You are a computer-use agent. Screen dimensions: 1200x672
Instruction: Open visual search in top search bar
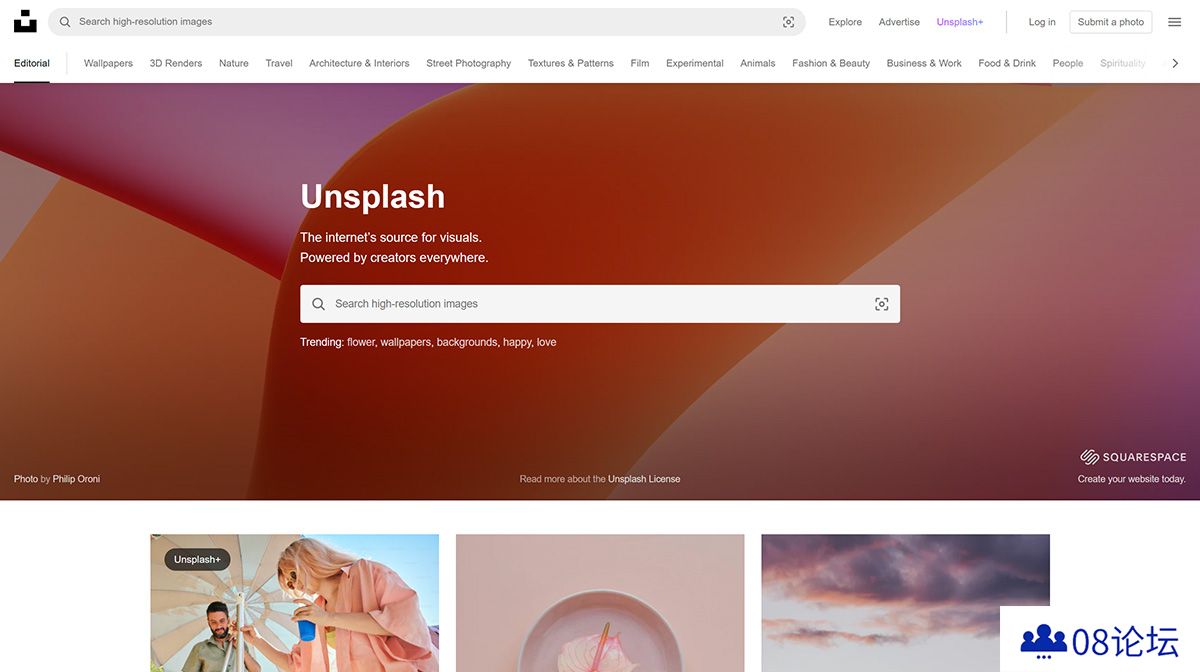click(788, 22)
